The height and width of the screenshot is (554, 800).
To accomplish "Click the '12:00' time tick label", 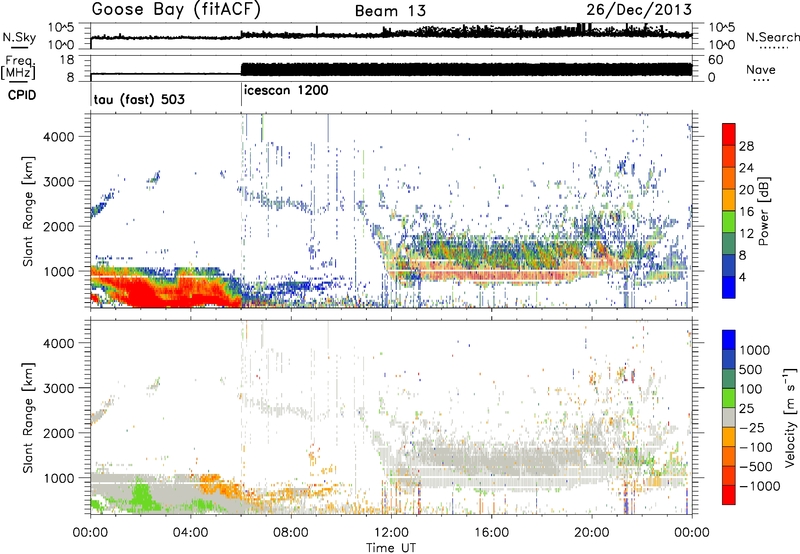I will tap(391, 533).
